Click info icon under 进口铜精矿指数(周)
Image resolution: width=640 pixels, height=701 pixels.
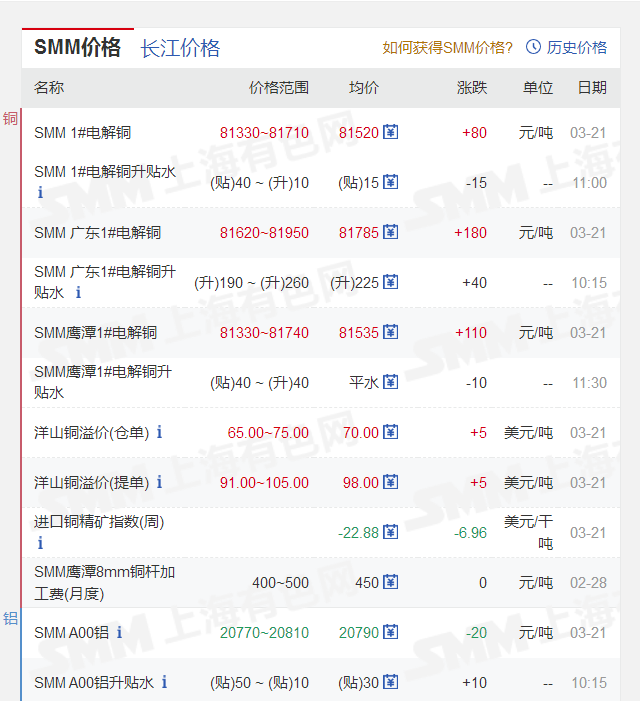[40, 543]
